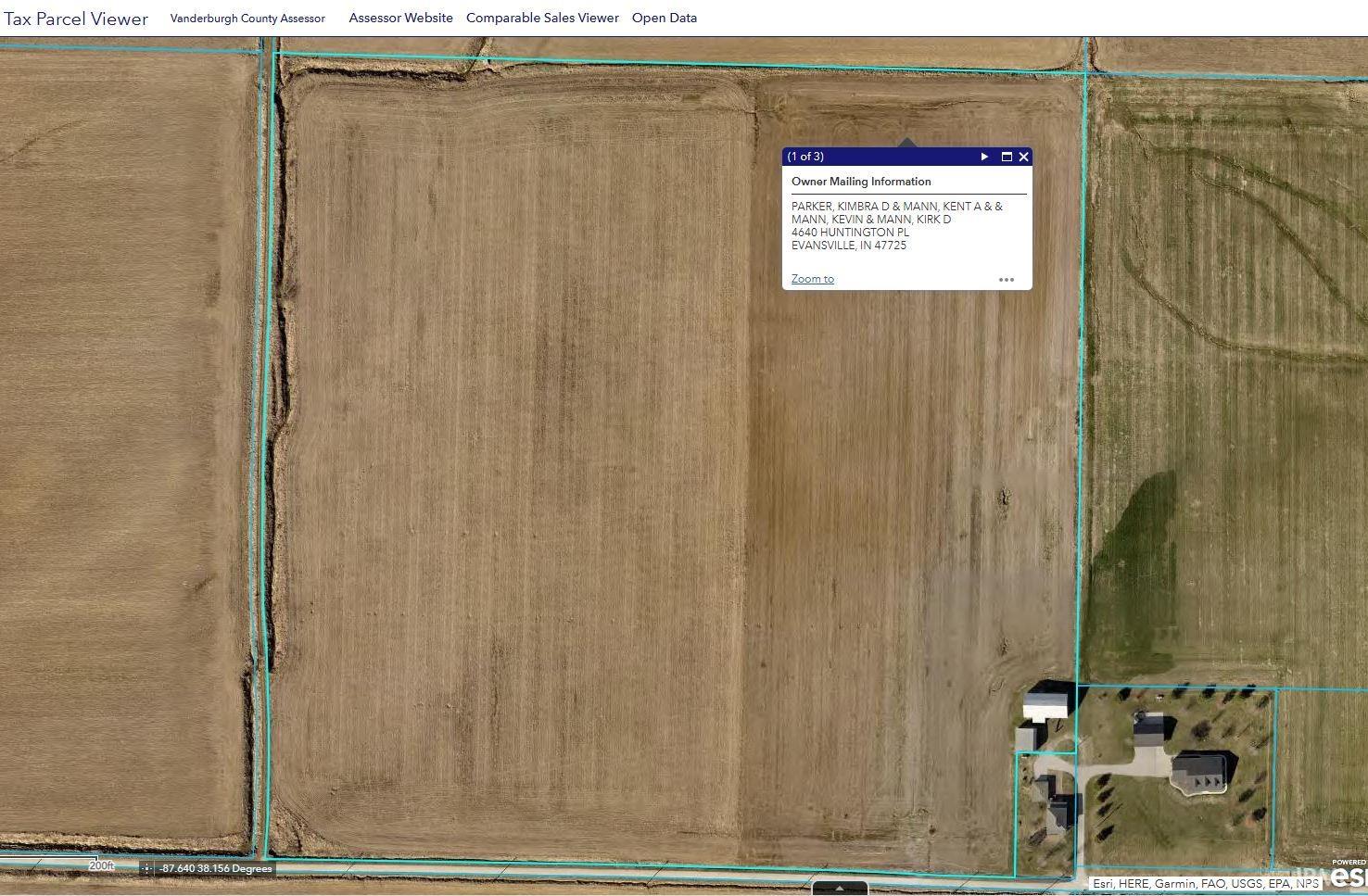The image size is (1368, 896).
Task: Open the Comparable Sales Viewer
Action: 542,18
